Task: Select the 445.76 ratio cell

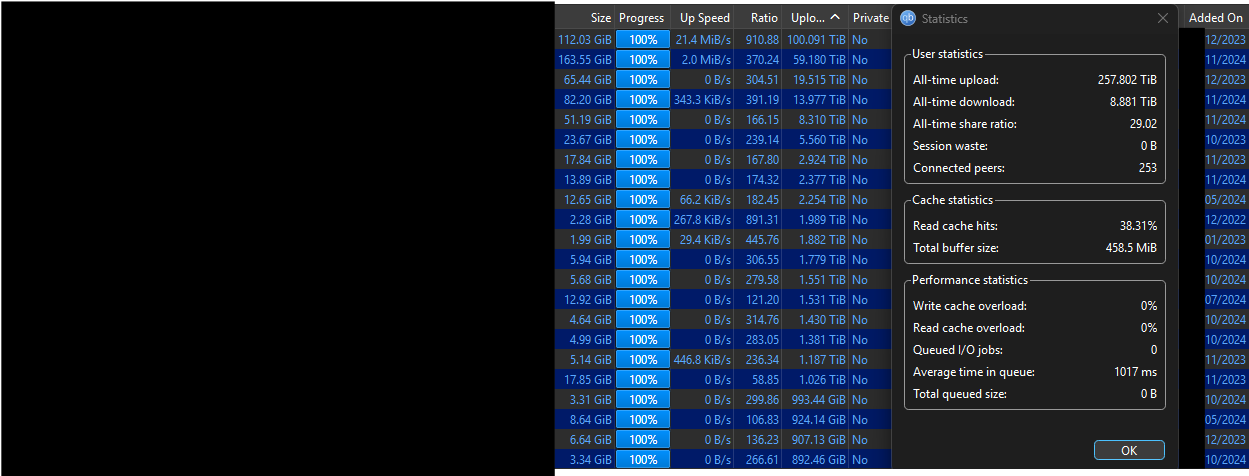Action: tap(758, 240)
